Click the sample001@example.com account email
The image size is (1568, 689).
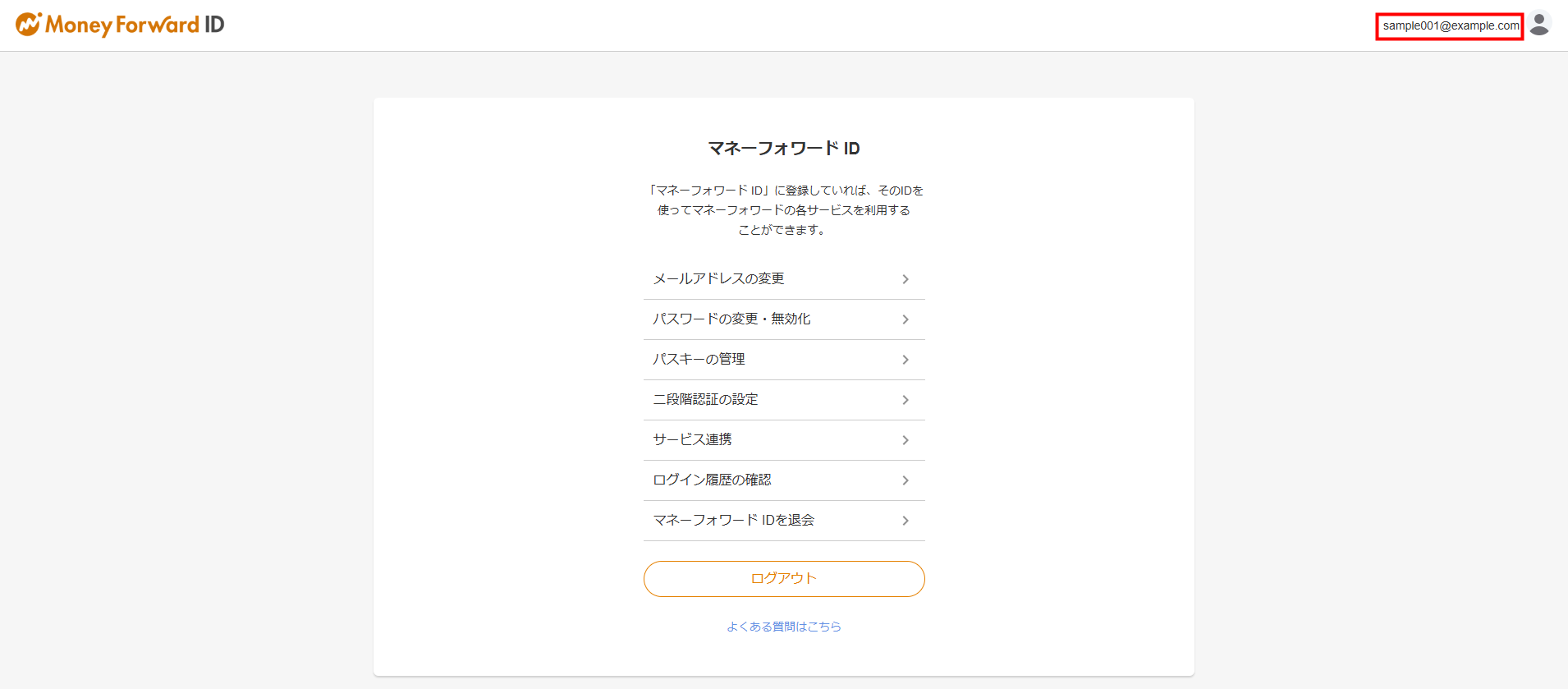(1451, 25)
